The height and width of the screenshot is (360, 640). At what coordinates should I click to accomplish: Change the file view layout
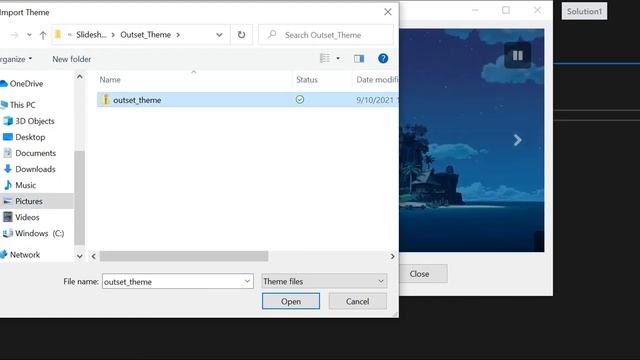point(325,58)
